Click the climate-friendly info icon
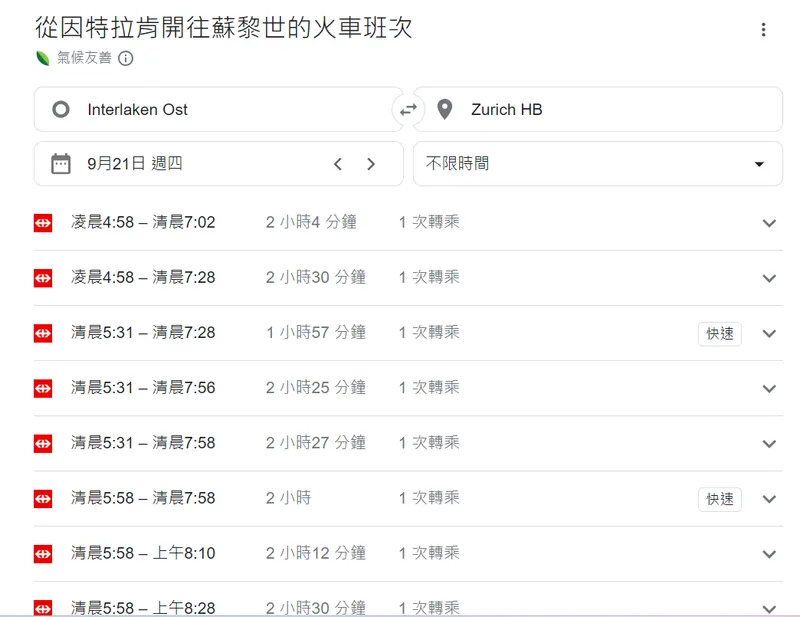Viewport: 800px width, 617px height. click(126, 58)
